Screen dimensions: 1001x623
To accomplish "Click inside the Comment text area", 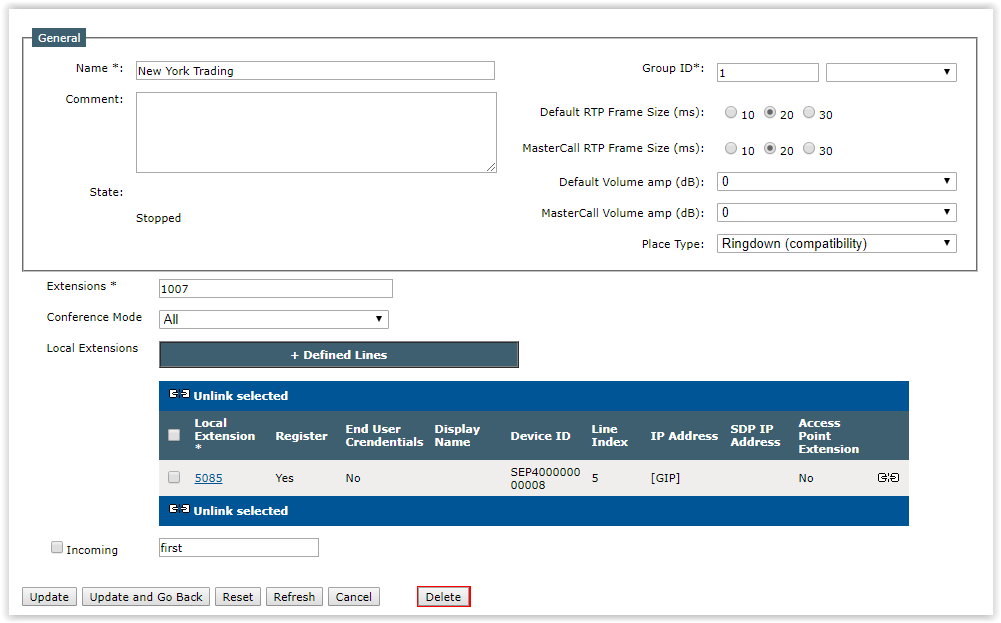I will click(316, 132).
